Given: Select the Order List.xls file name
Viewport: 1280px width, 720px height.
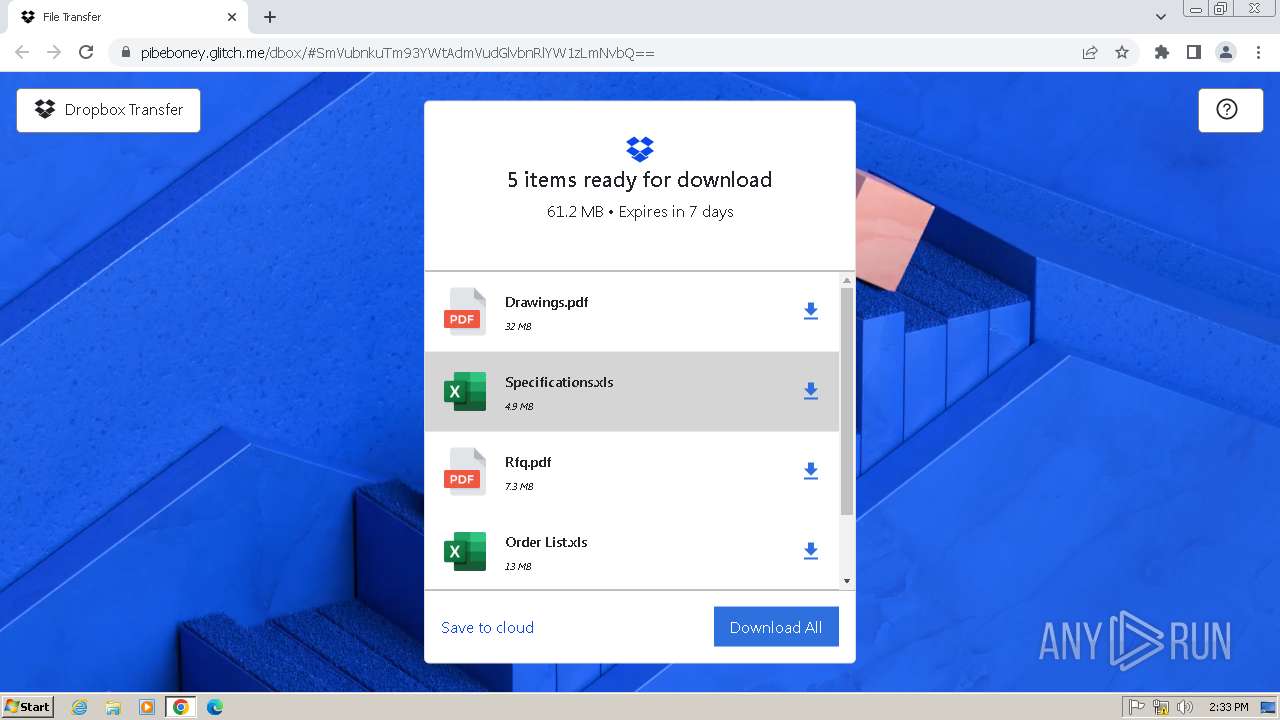Looking at the screenshot, I should [x=546, y=542].
